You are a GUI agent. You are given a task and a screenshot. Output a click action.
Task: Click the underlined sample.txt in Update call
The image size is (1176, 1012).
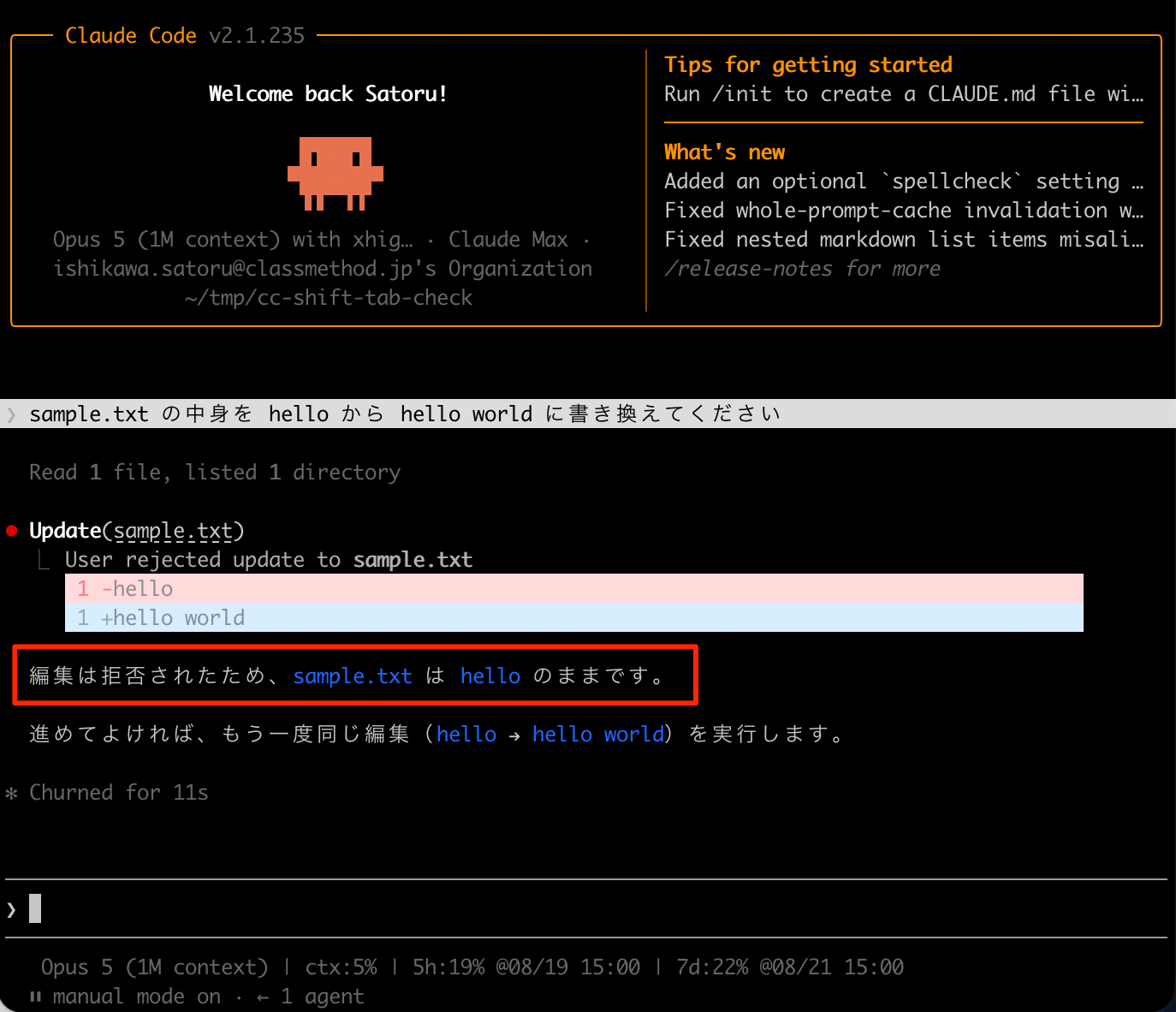pos(173,531)
